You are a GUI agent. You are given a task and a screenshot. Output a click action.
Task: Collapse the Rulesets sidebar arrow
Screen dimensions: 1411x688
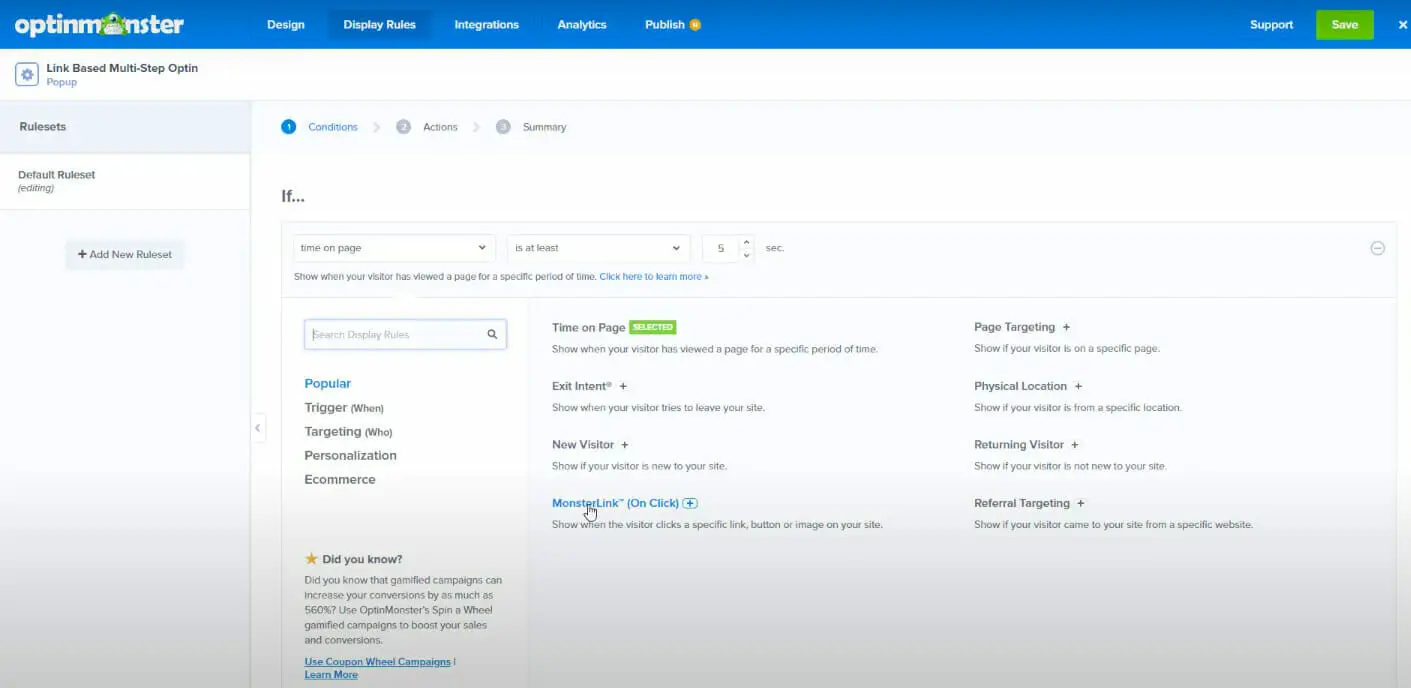click(258, 428)
